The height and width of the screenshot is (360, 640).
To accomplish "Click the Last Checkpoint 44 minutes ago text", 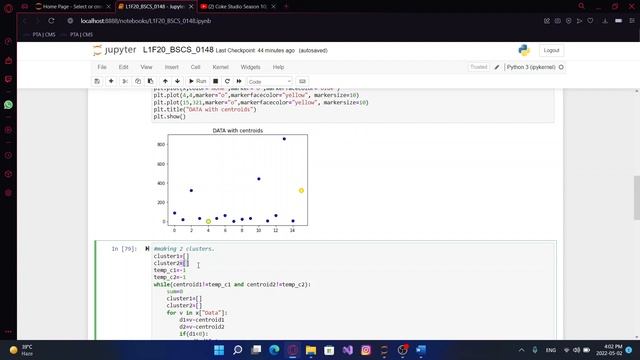I will click(x=255, y=51).
